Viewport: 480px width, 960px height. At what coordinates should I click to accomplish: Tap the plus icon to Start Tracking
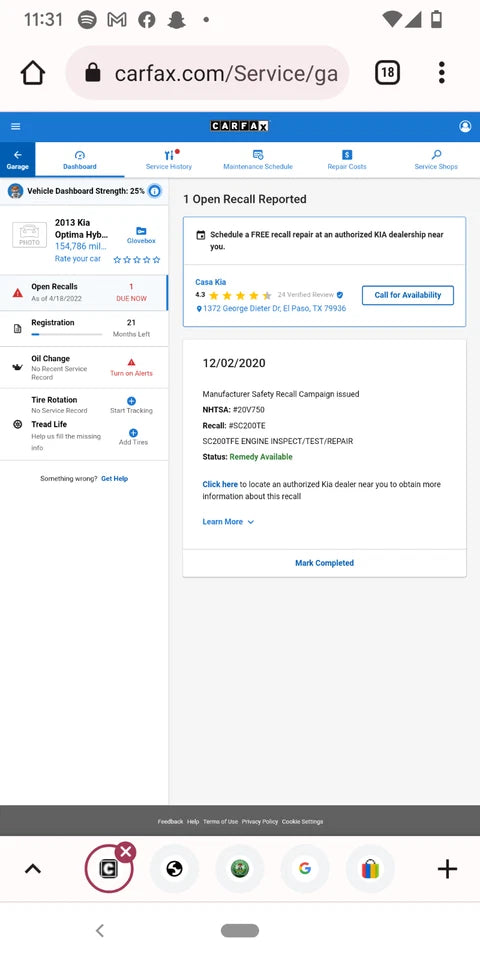tap(131, 400)
